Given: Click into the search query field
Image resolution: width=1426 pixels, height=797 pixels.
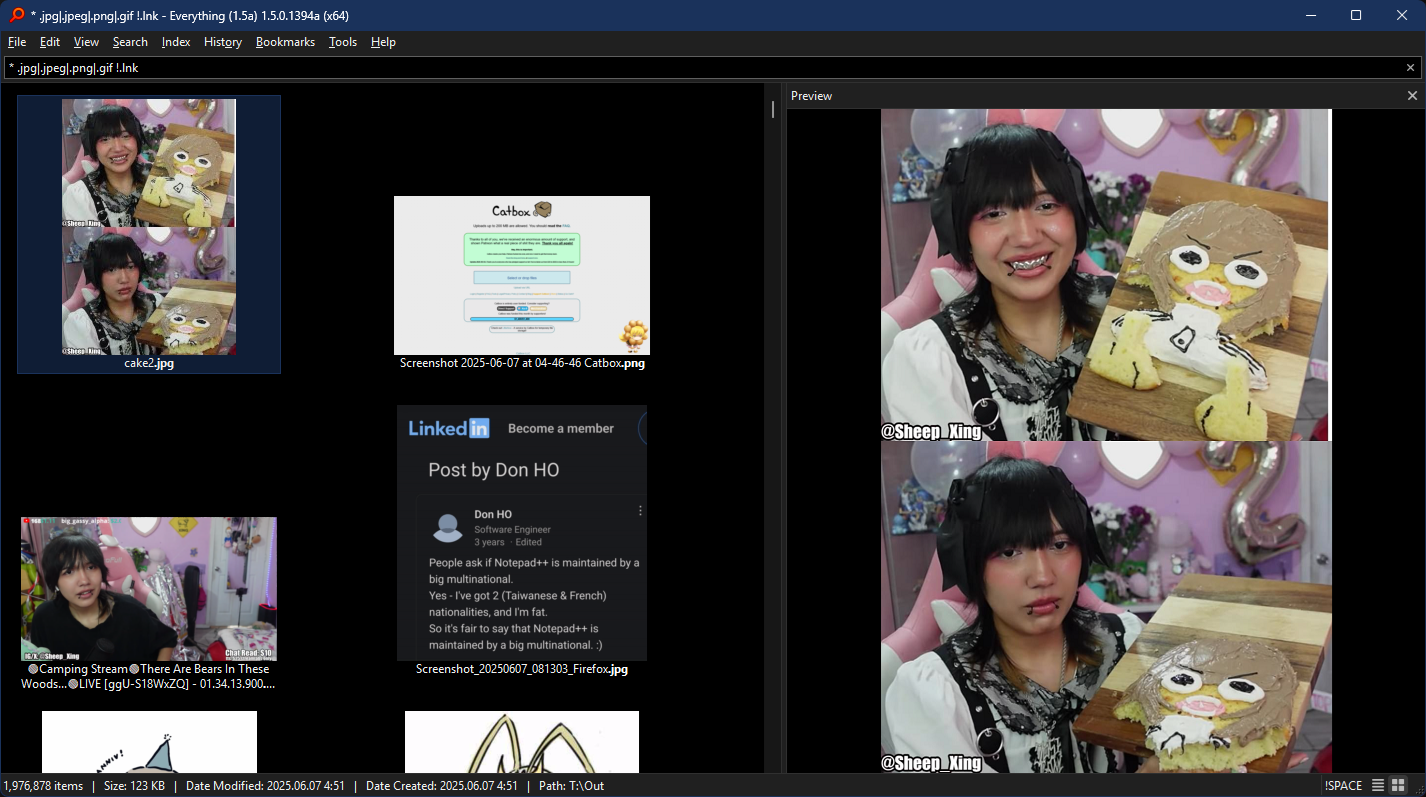Looking at the screenshot, I should (700, 68).
